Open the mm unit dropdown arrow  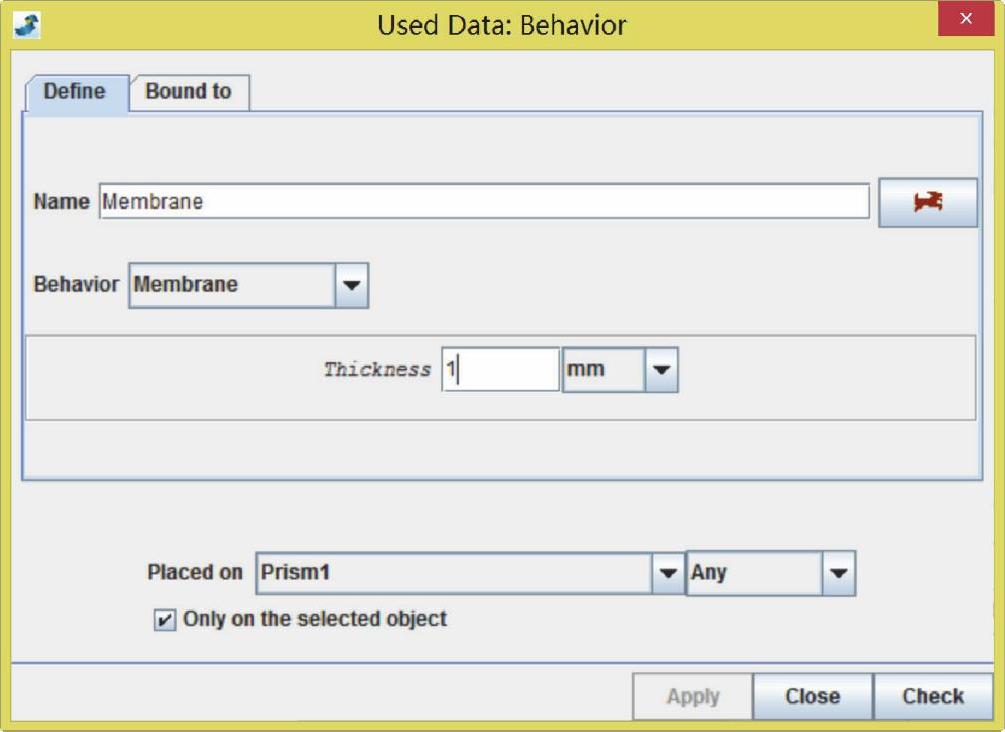point(661,370)
